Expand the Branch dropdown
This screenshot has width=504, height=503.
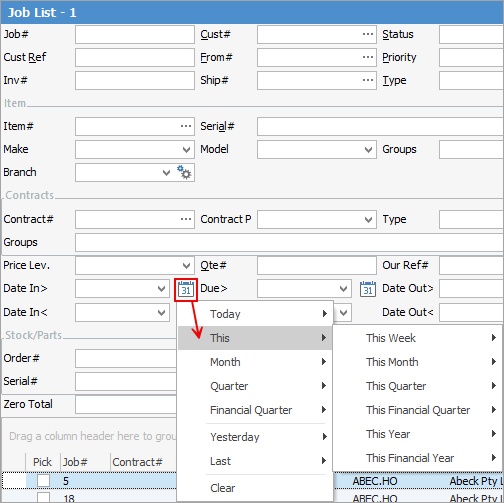point(166,172)
